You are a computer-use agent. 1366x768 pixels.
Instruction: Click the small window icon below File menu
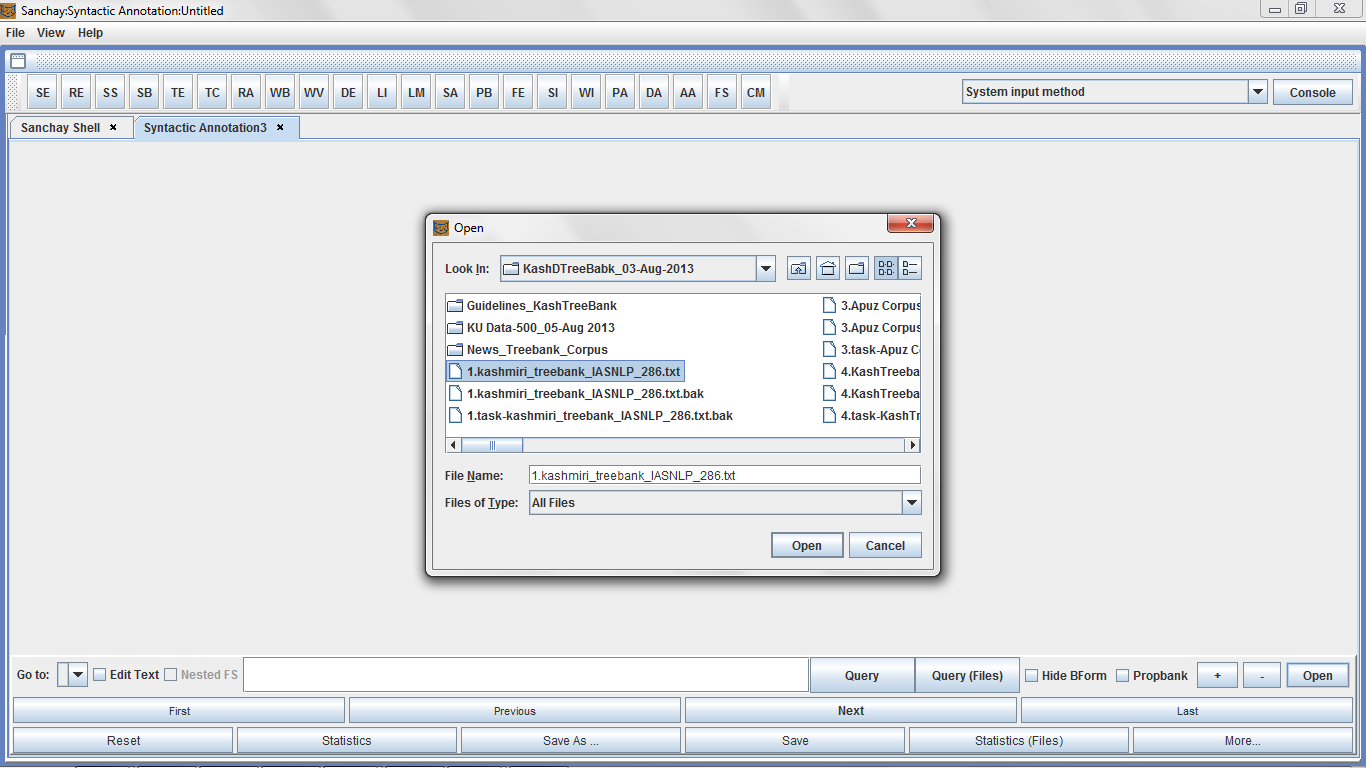click(x=18, y=61)
